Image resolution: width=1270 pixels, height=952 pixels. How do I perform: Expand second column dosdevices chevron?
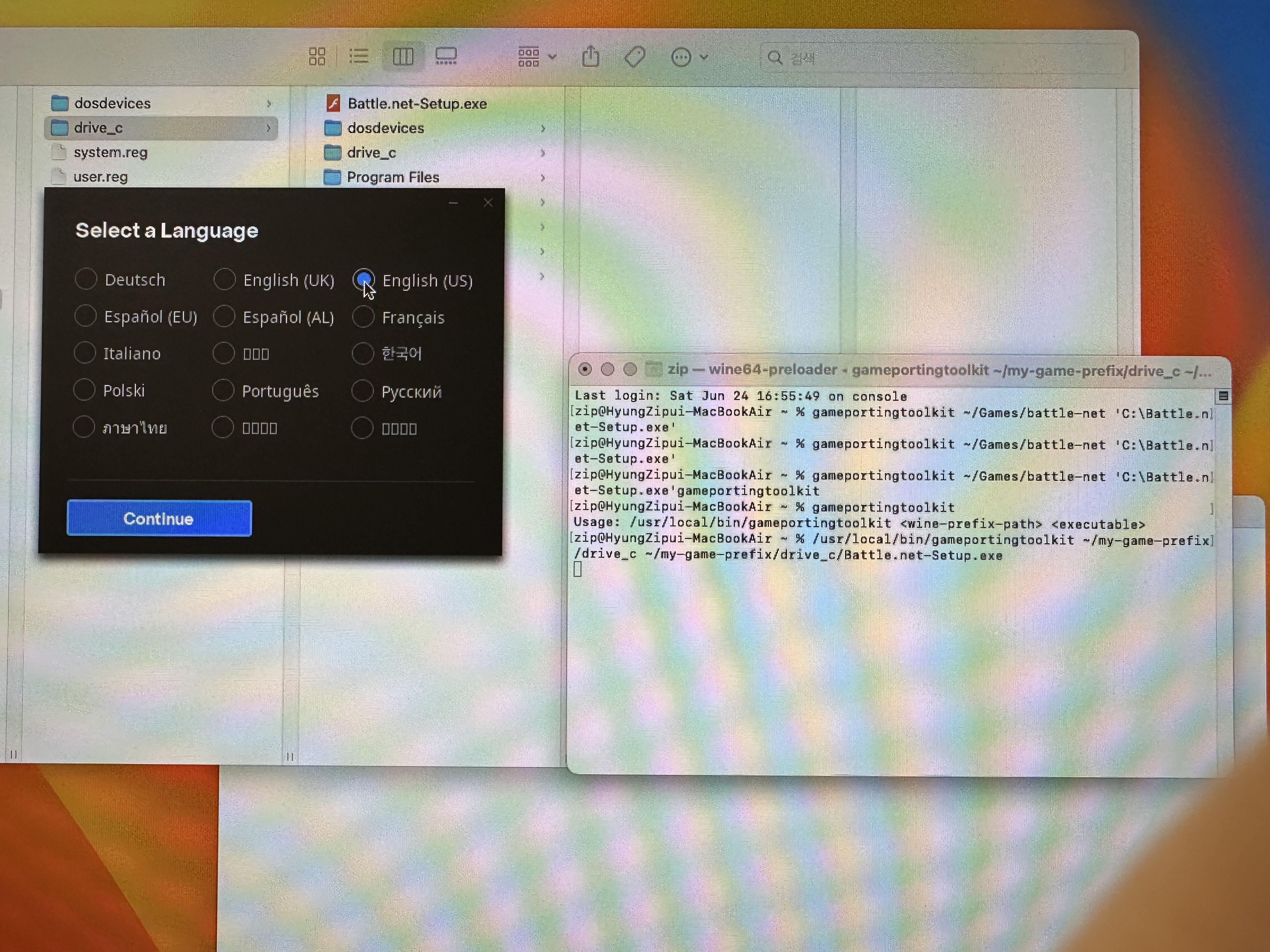point(543,128)
